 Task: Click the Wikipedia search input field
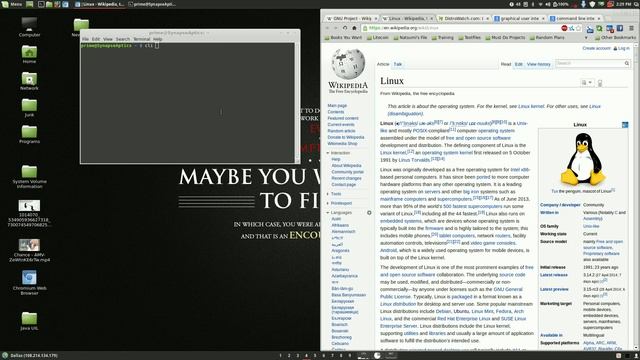point(589,63)
